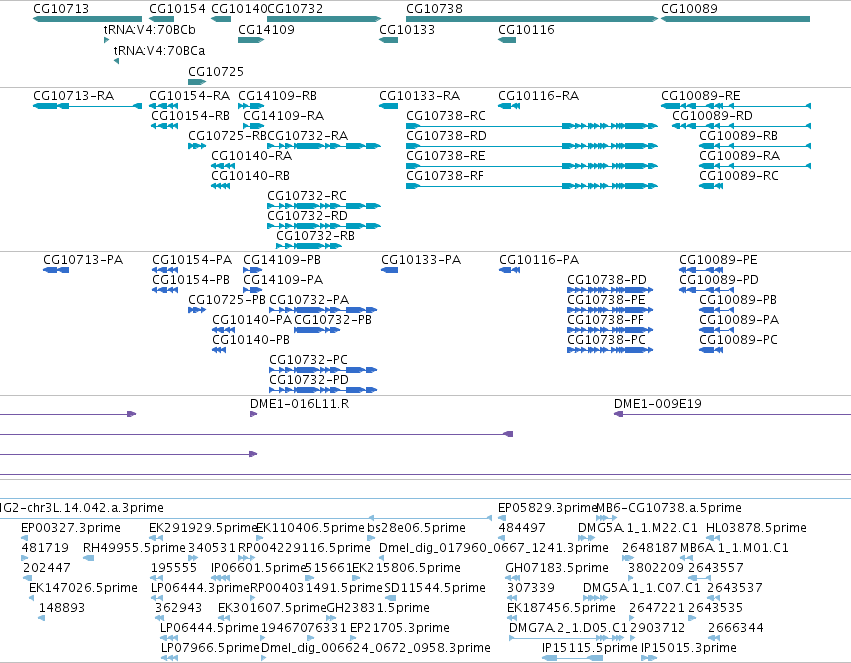Click the CG10089-RB transcript label
Screen dimensions: 851x663
(738, 136)
